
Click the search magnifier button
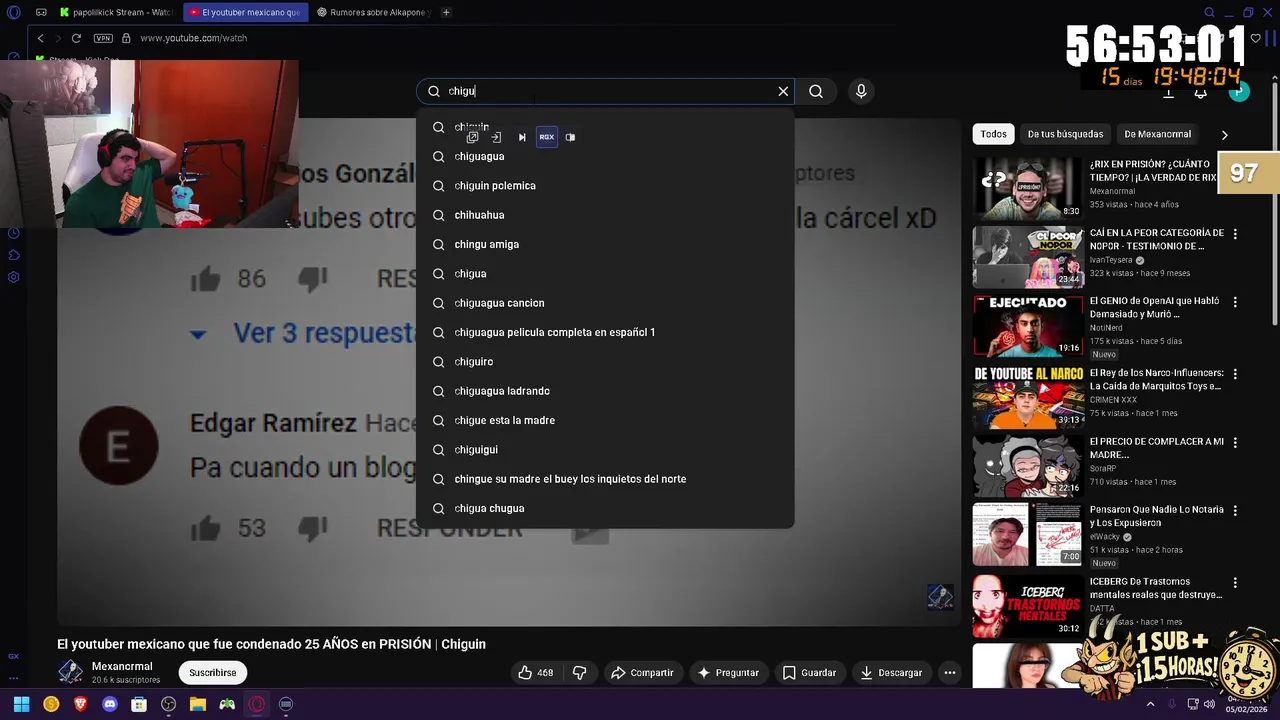pyautogui.click(x=816, y=91)
